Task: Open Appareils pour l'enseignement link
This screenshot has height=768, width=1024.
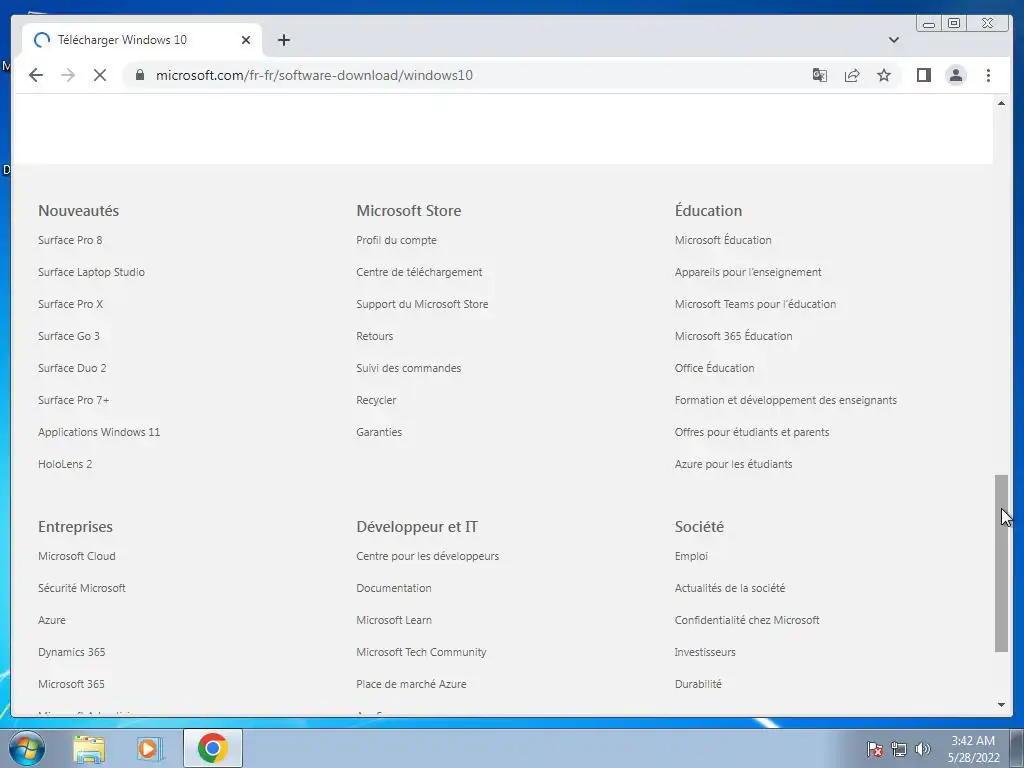Action: click(748, 272)
